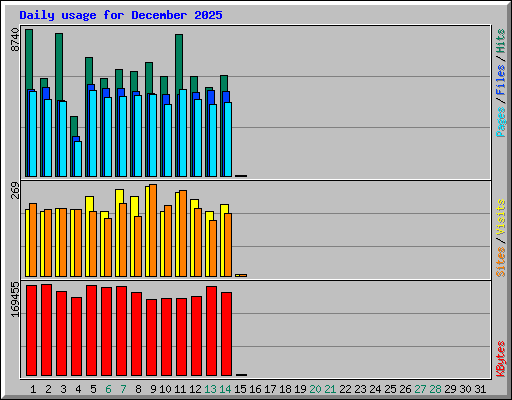Screen dimensions: 512x400
Task: Click the 8740 axis value
Action: (15, 40)
